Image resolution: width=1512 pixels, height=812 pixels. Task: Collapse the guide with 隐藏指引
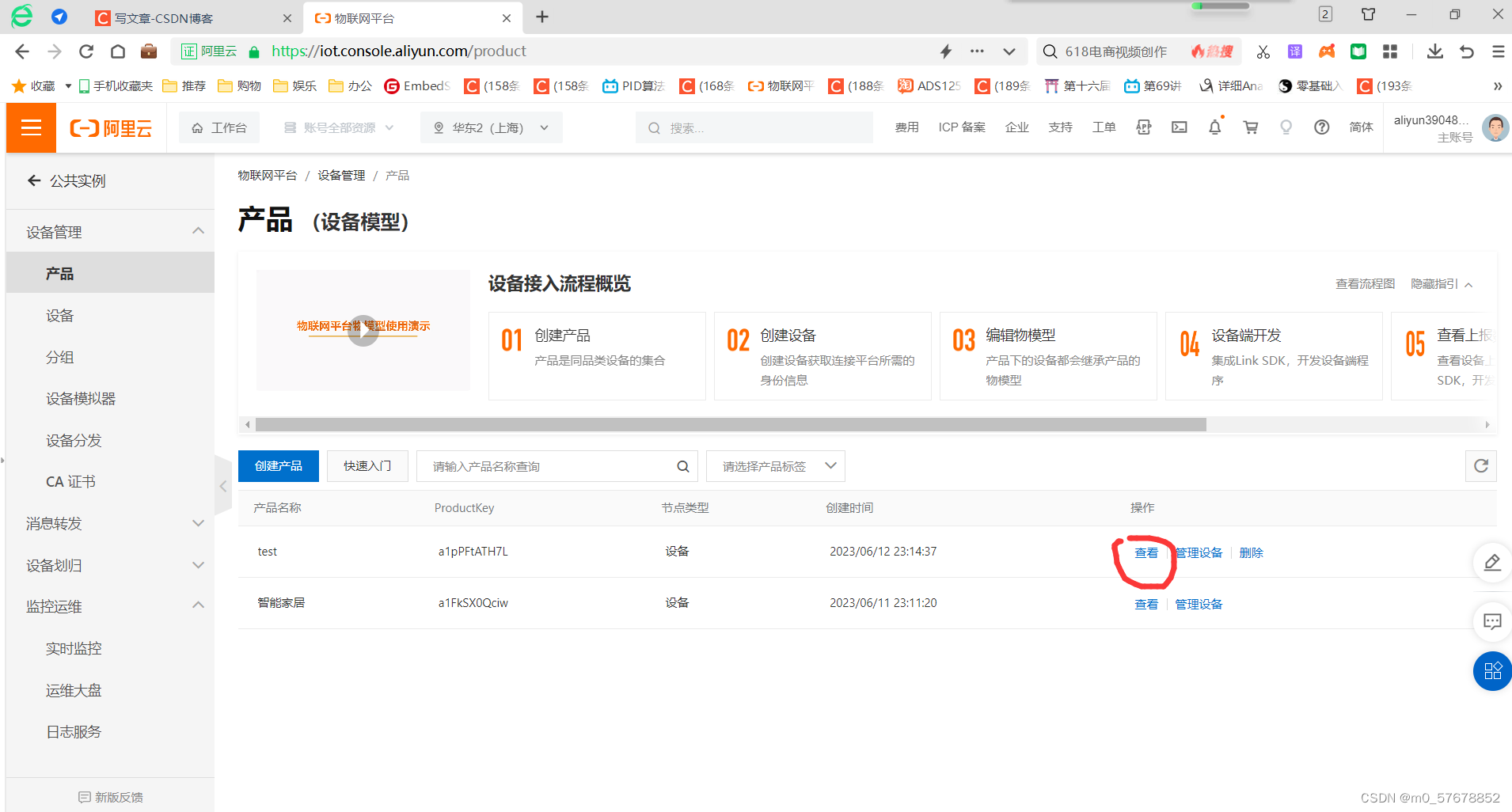pyautogui.click(x=1442, y=284)
